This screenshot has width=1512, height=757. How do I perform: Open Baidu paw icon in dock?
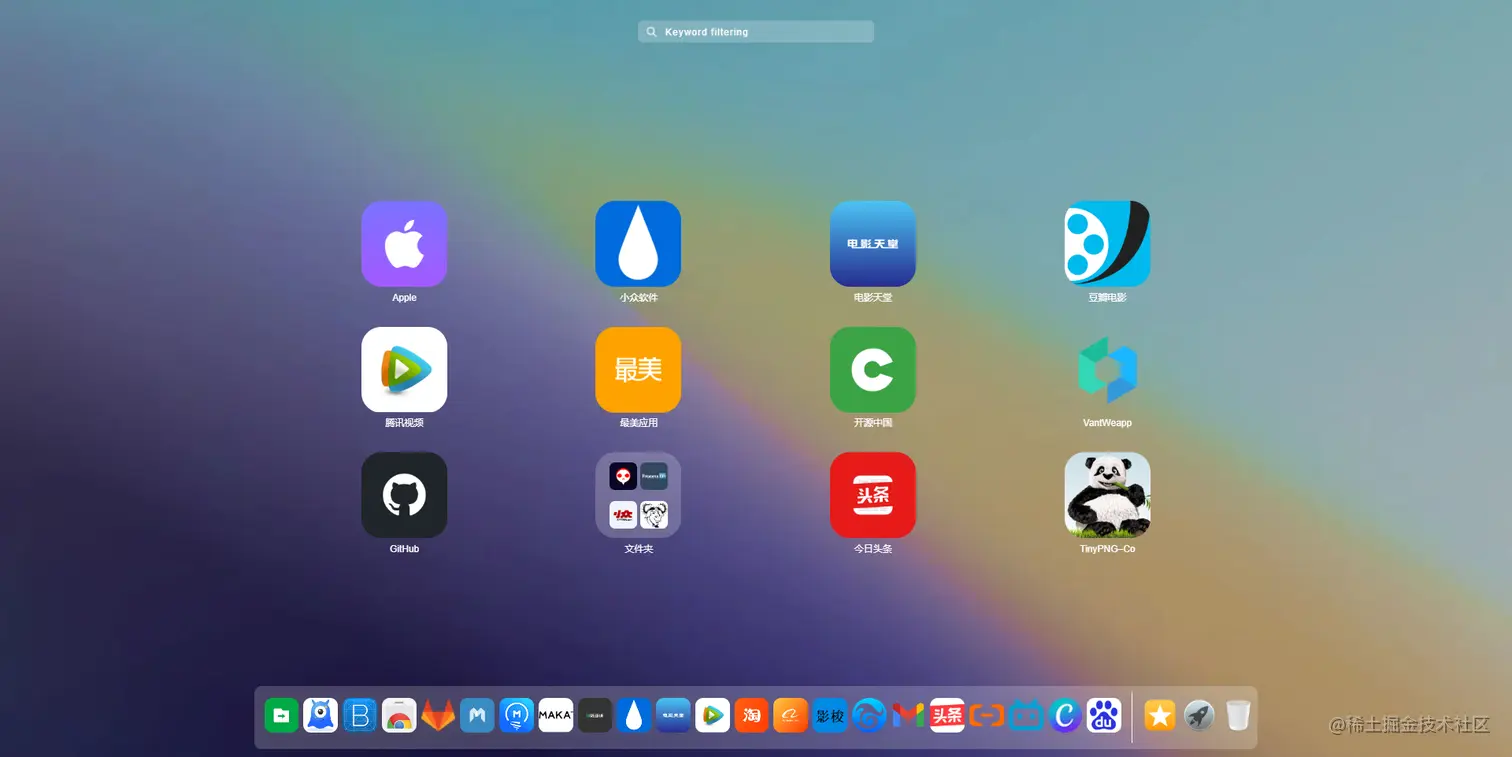tap(1104, 715)
